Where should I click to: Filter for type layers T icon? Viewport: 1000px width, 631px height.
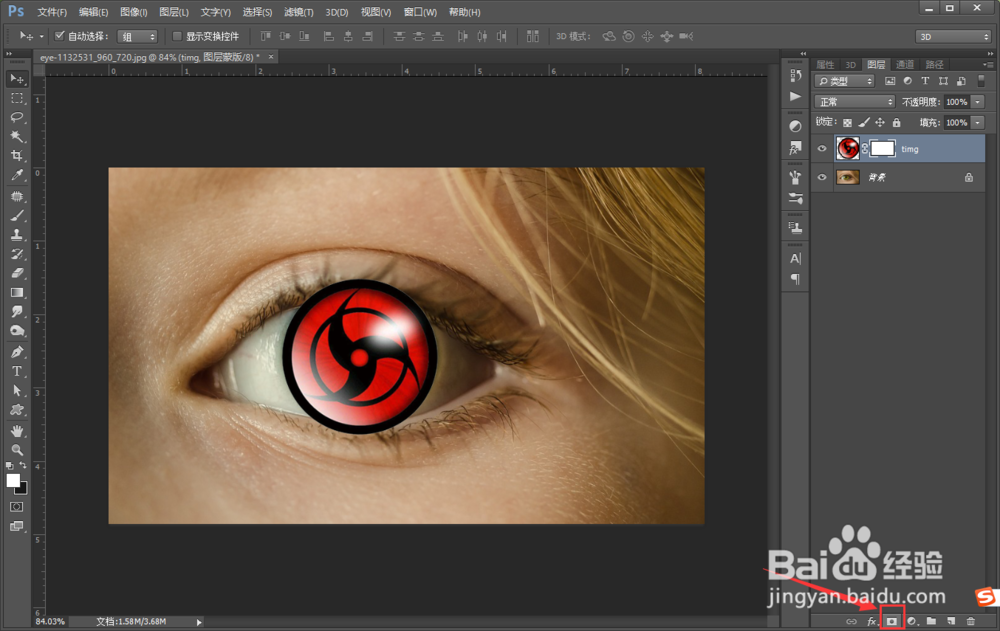coord(925,81)
